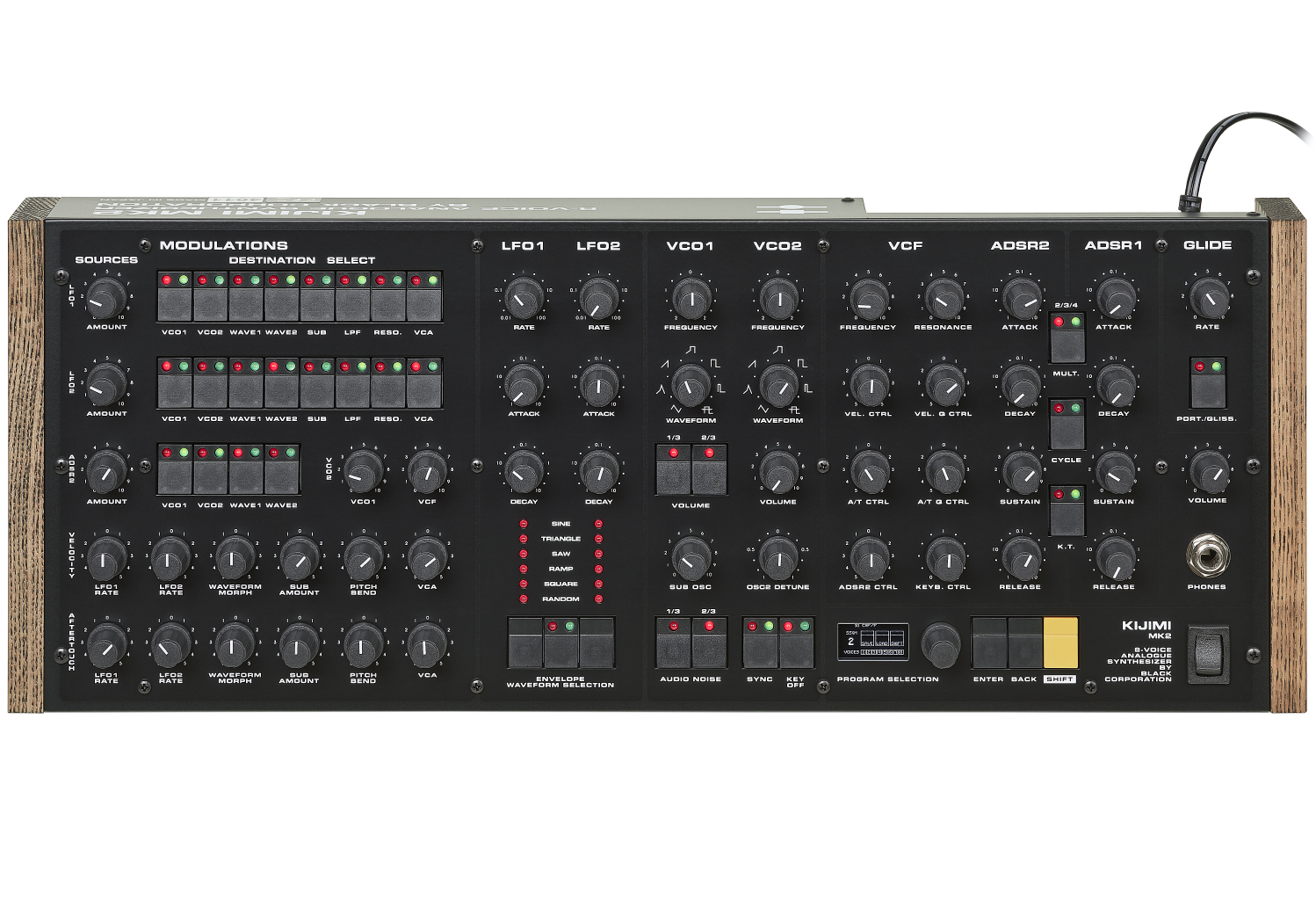
Task: Click the VCO2 VOLUME knob
Action: pos(777,473)
